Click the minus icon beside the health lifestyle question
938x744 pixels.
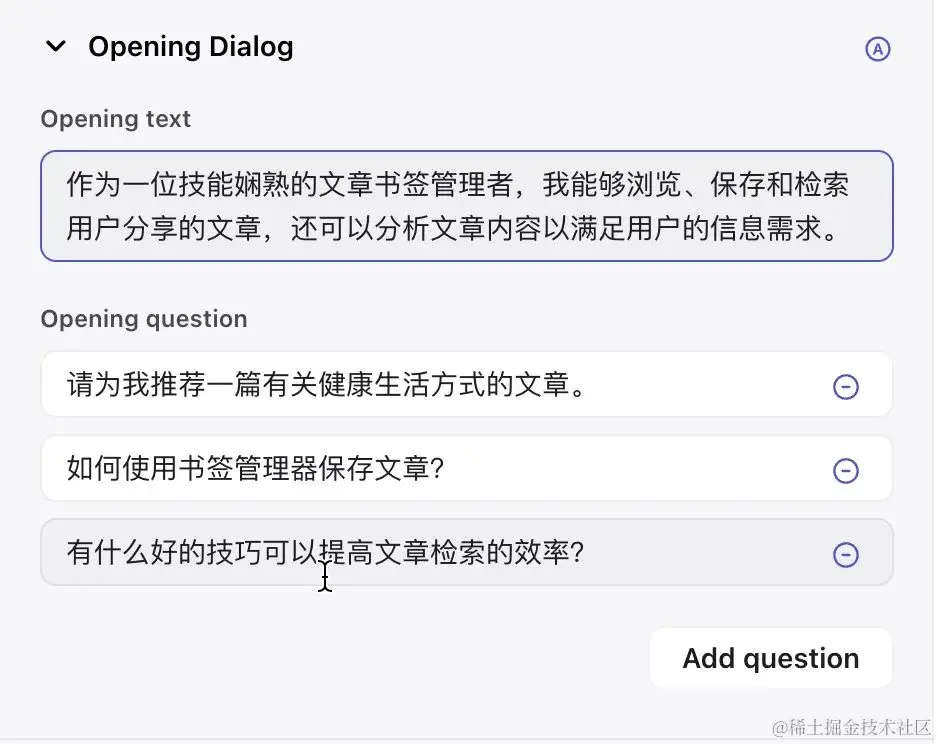pos(847,384)
